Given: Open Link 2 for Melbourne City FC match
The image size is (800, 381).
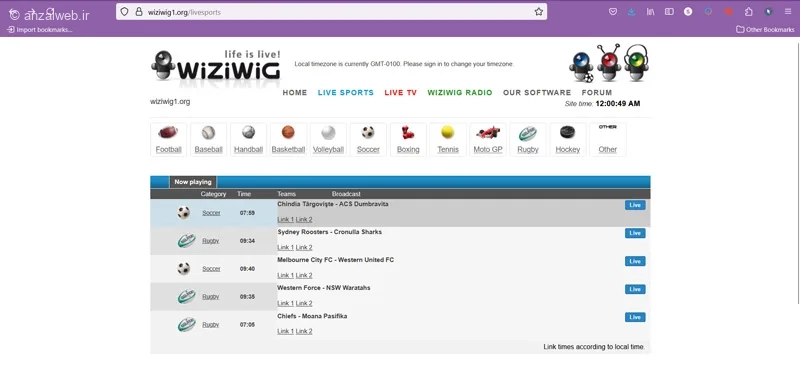Looking at the screenshot, I should point(304,275).
